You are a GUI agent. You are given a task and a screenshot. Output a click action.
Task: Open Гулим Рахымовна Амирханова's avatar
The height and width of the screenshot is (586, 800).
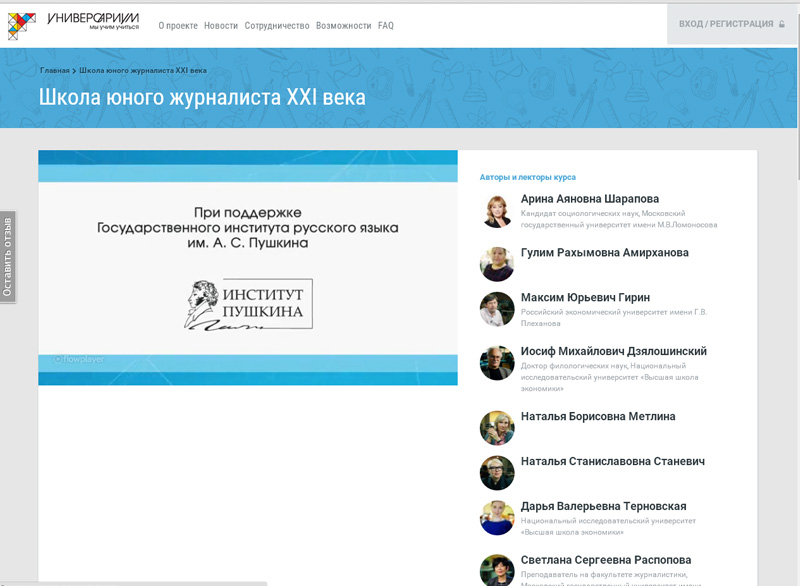[497, 264]
